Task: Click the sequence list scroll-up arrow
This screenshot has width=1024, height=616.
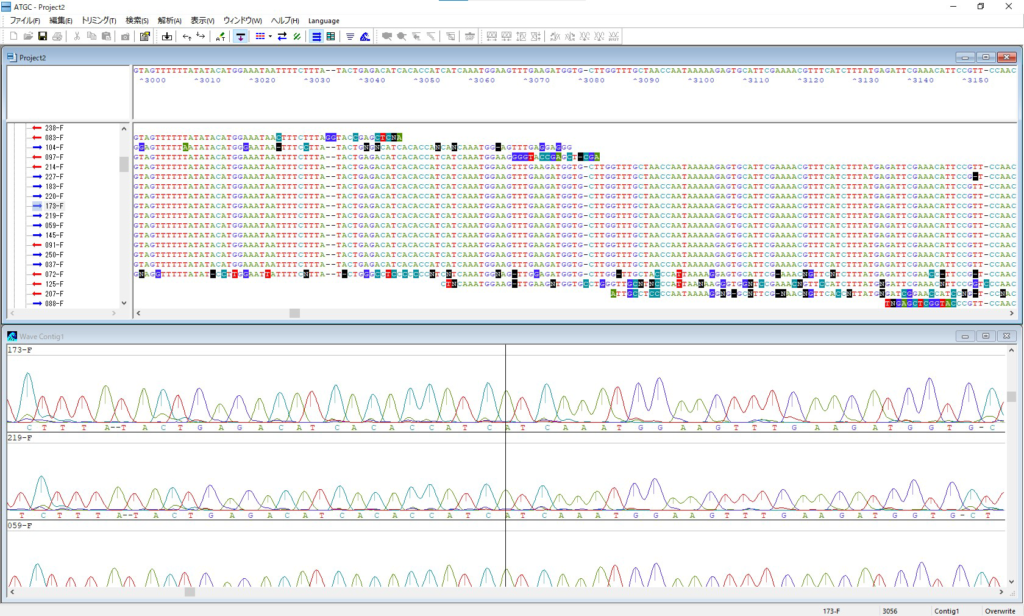Action: 124,129
